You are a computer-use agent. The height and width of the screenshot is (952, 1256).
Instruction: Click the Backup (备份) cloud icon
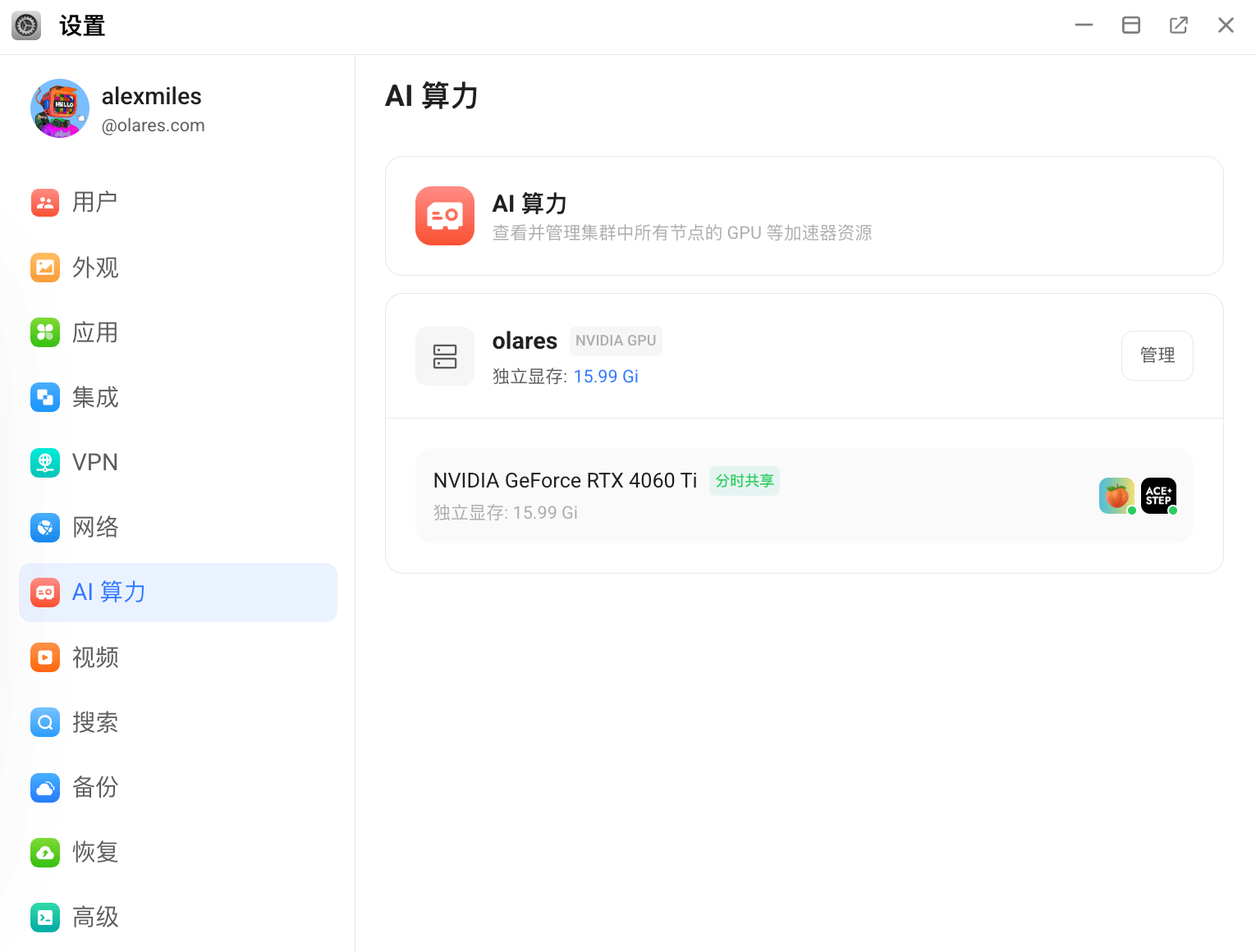coord(45,787)
